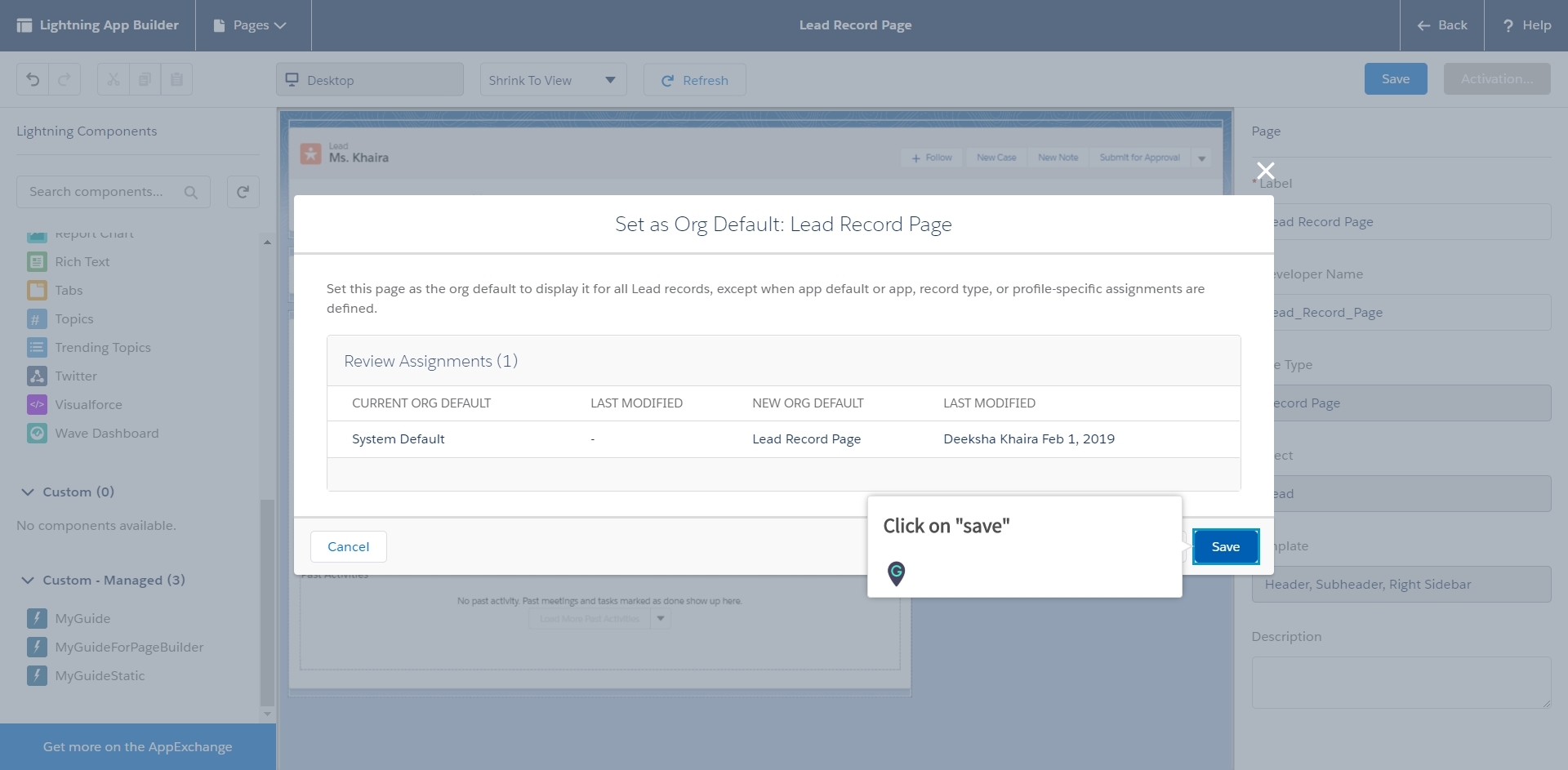Click the paste clipboard icon
Image resolution: width=1568 pixels, height=770 pixels.
click(x=176, y=79)
